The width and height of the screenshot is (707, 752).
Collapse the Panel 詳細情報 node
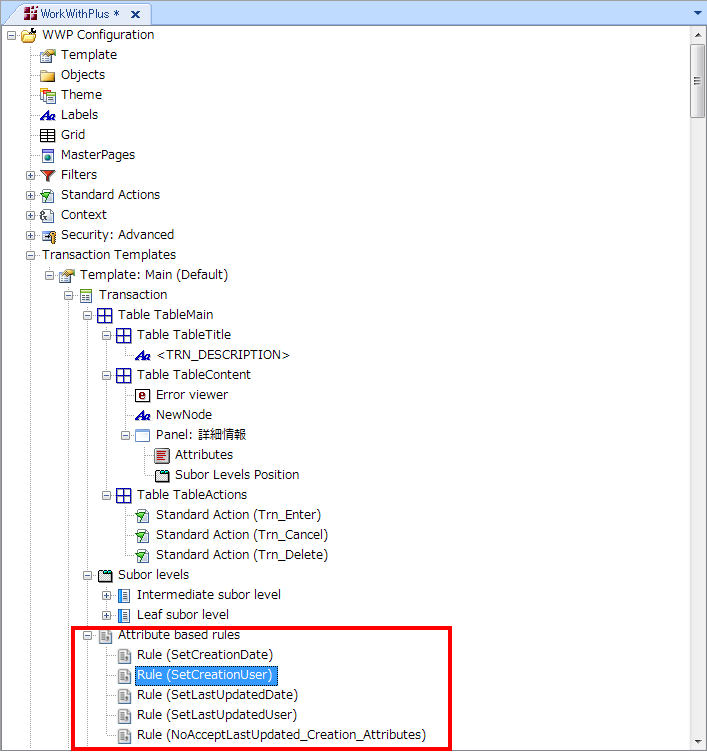(125, 435)
